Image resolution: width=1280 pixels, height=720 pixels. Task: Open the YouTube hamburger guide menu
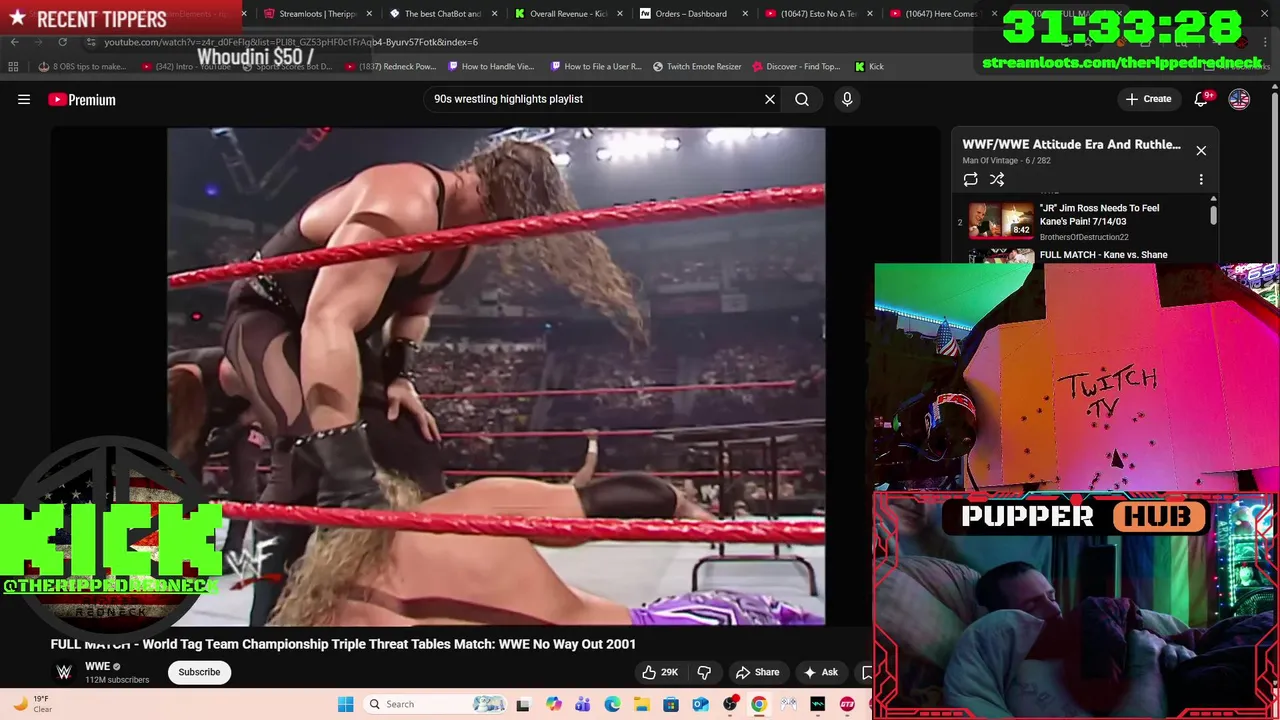pyautogui.click(x=24, y=99)
